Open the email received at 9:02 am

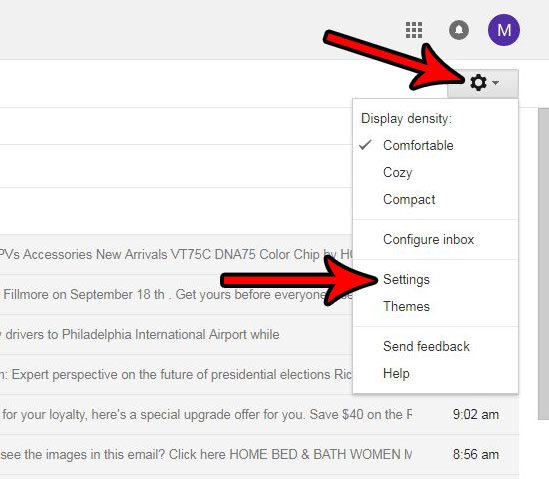coord(259,415)
